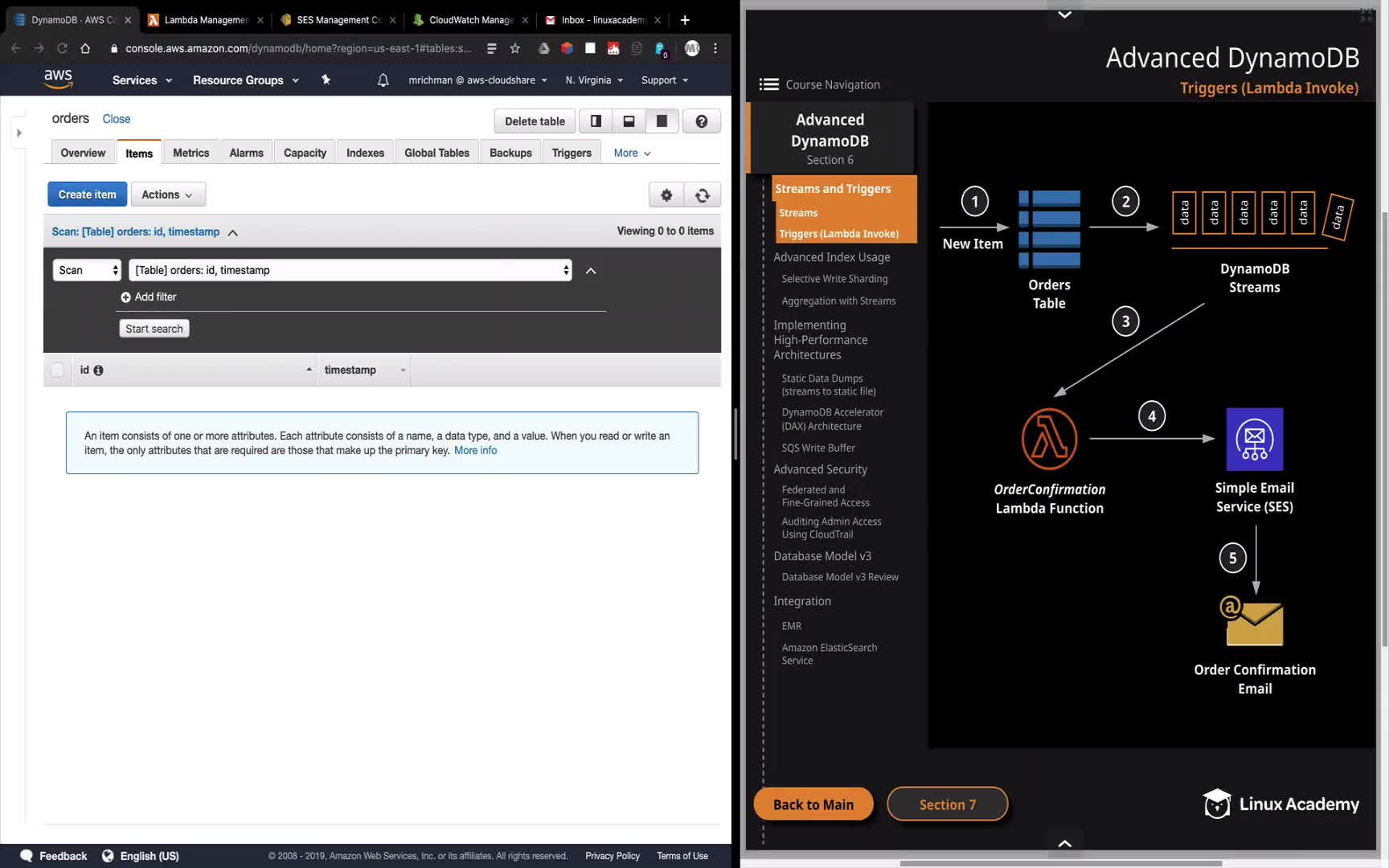The height and width of the screenshot is (868, 1389).
Task: Open the N. Virginia region dropdown
Action: click(x=593, y=80)
